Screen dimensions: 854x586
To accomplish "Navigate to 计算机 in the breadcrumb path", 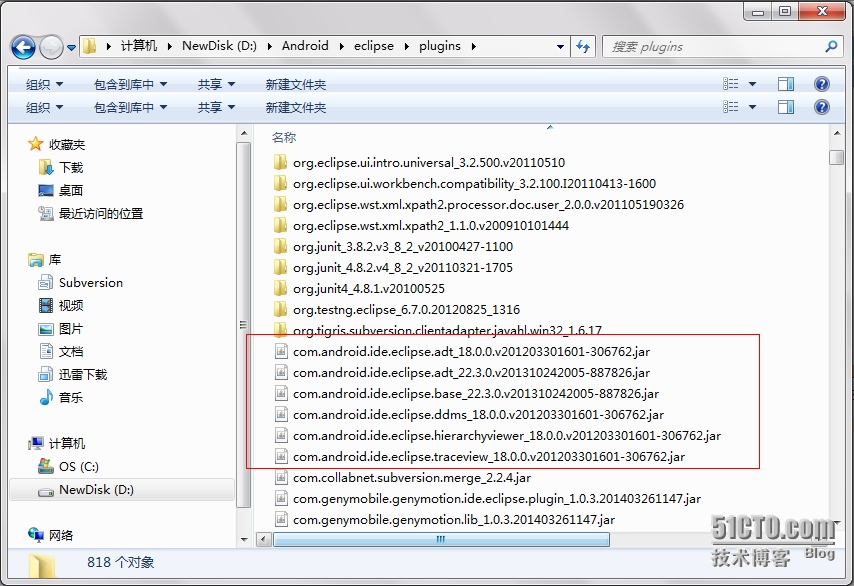I will (x=139, y=46).
